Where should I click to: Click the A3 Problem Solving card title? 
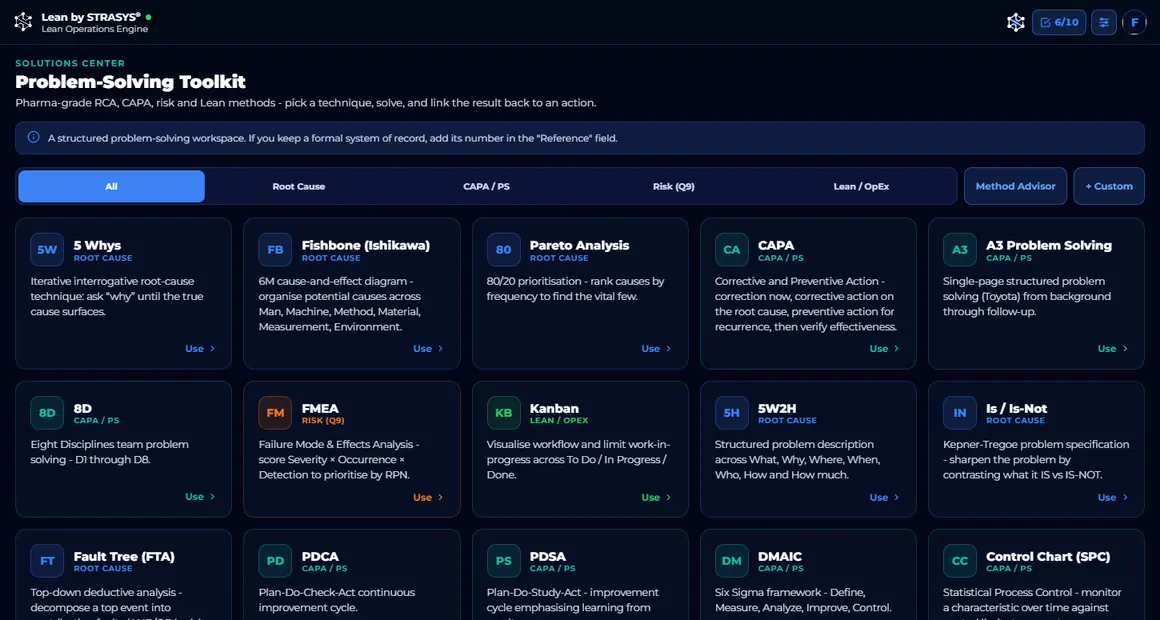[1048, 245]
